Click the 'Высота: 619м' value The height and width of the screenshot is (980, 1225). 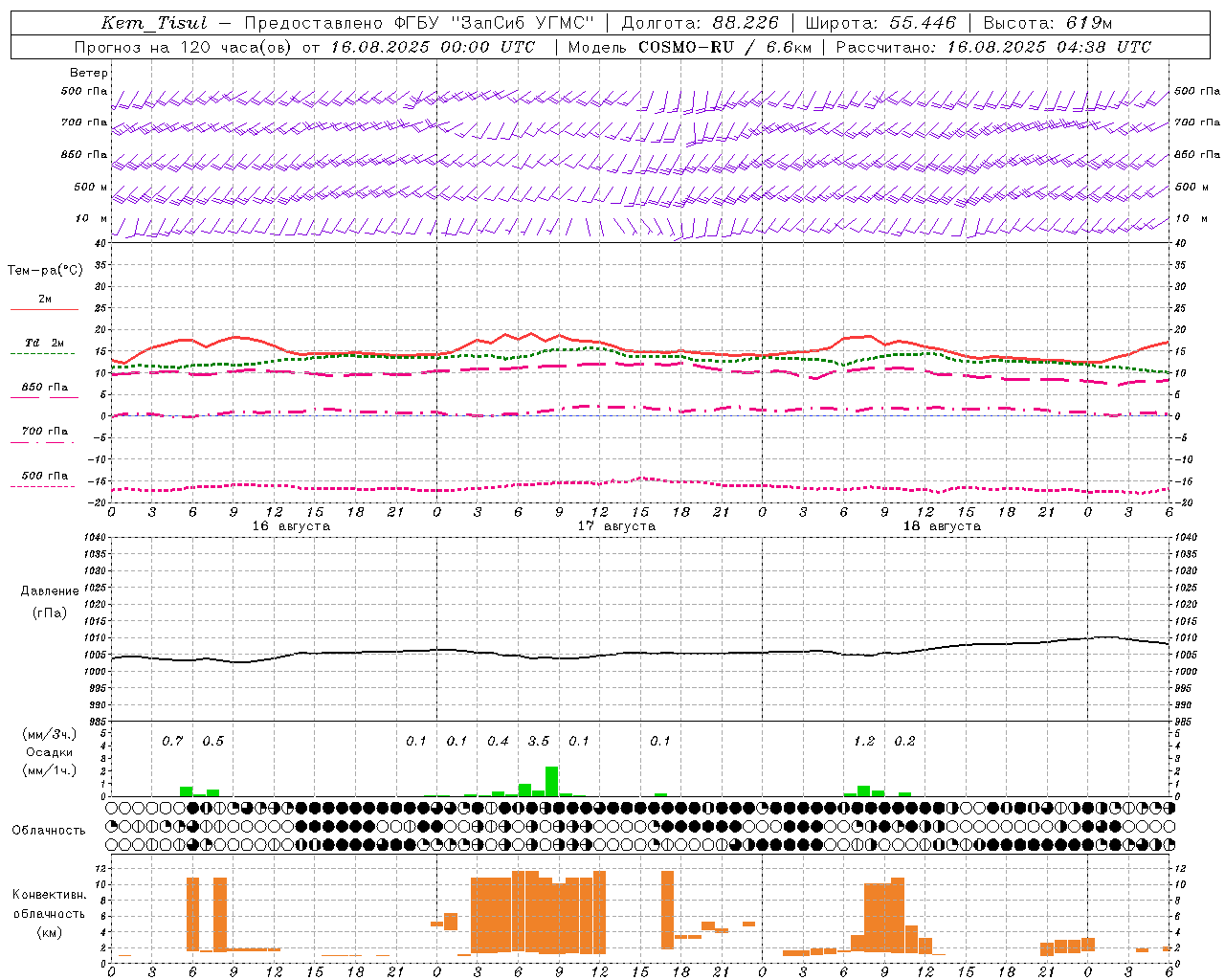pos(1048,23)
